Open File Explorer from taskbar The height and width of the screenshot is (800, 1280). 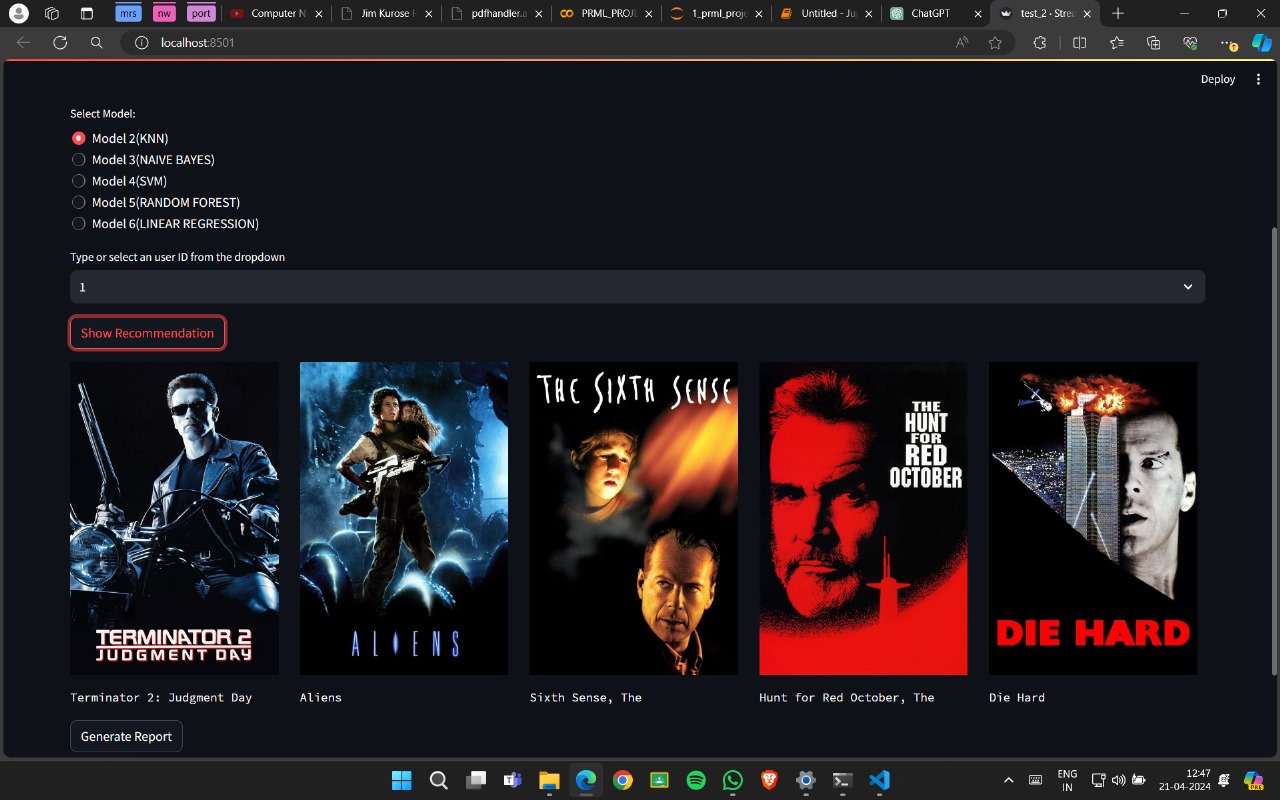pyautogui.click(x=549, y=780)
